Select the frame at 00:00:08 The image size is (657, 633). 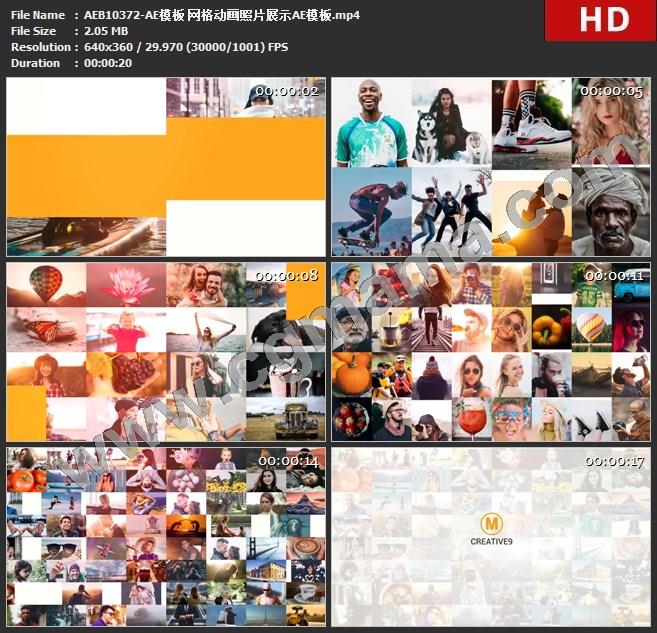[166, 351]
